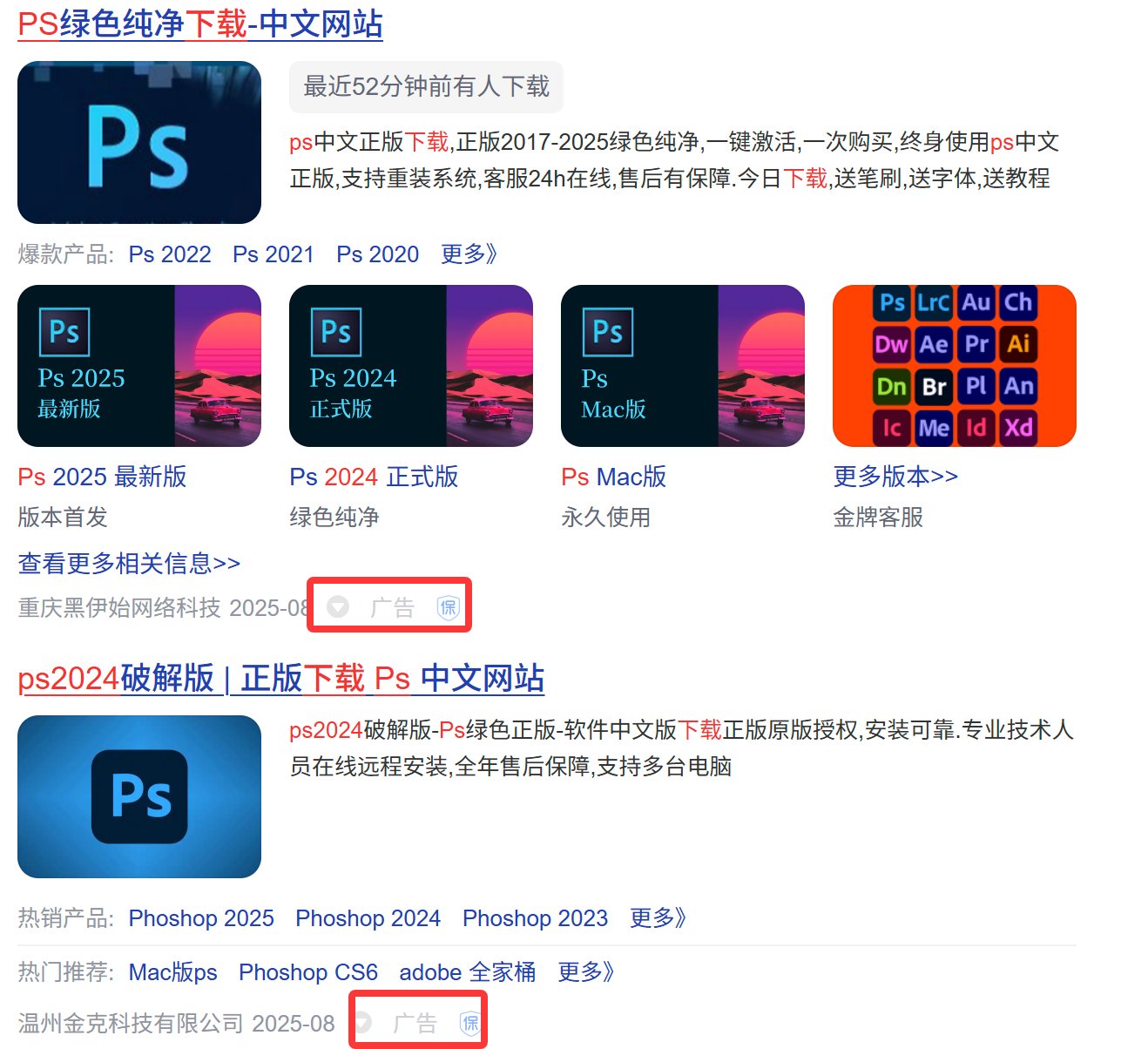Open the 更多版本>> link
Image resolution: width=1148 pixels, height=1049 pixels.
[x=895, y=477]
